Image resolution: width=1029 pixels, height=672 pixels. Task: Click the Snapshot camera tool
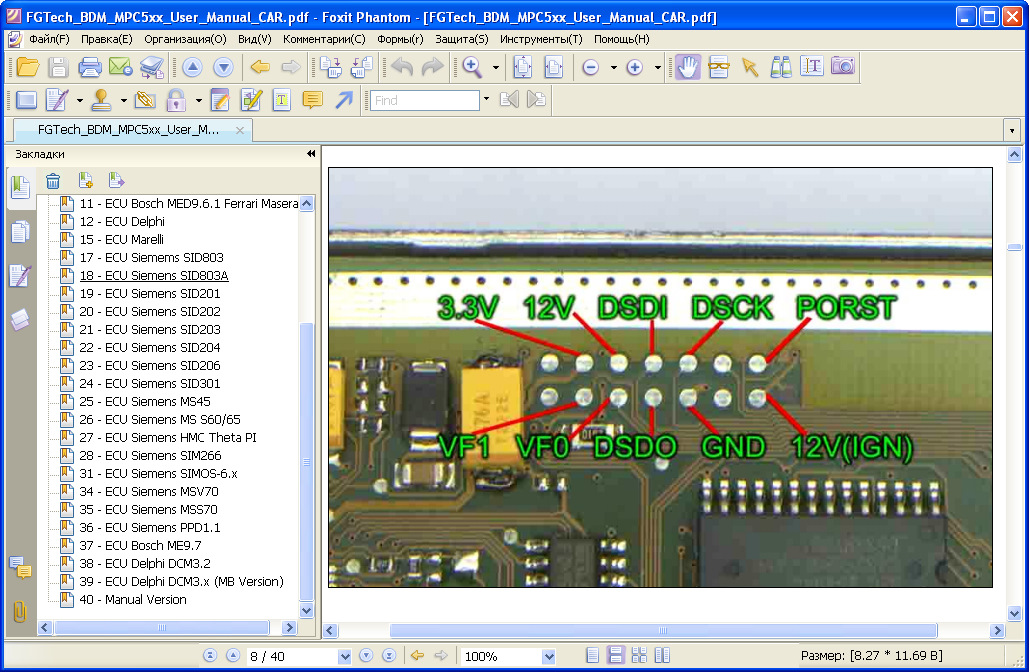(x=843, y=67)
